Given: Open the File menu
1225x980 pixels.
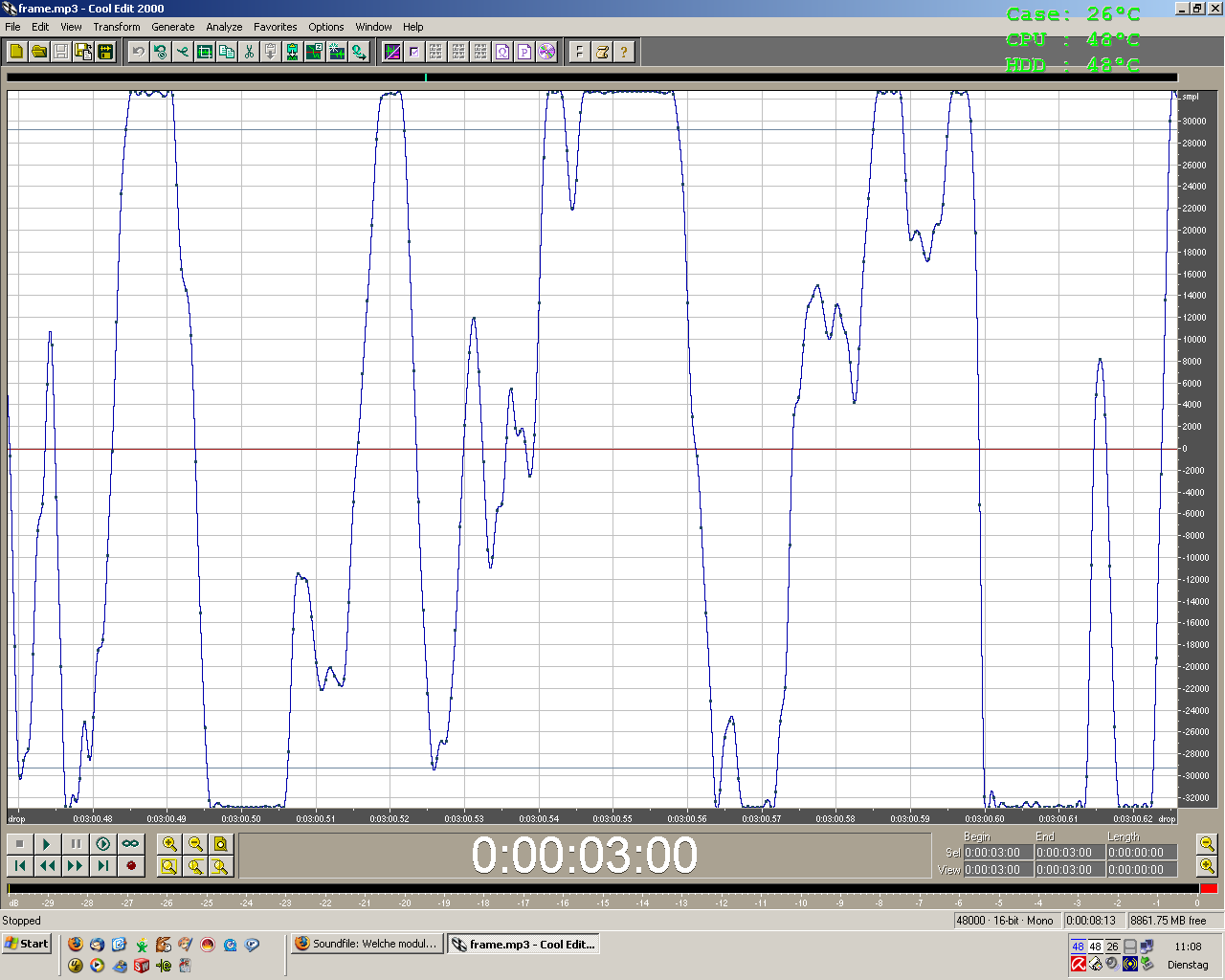Looking at the screenshot, I should coord(12,27).
